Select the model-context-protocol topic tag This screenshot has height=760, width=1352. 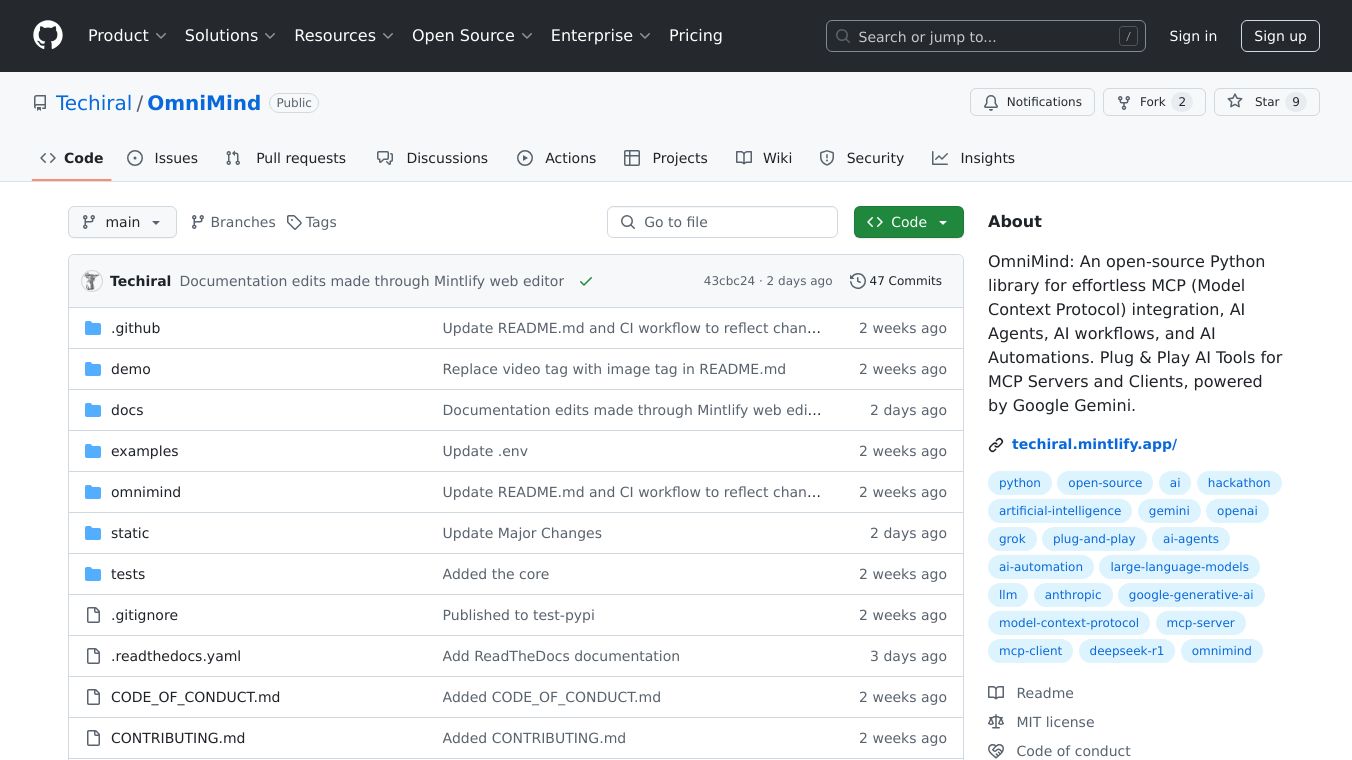1068,623
